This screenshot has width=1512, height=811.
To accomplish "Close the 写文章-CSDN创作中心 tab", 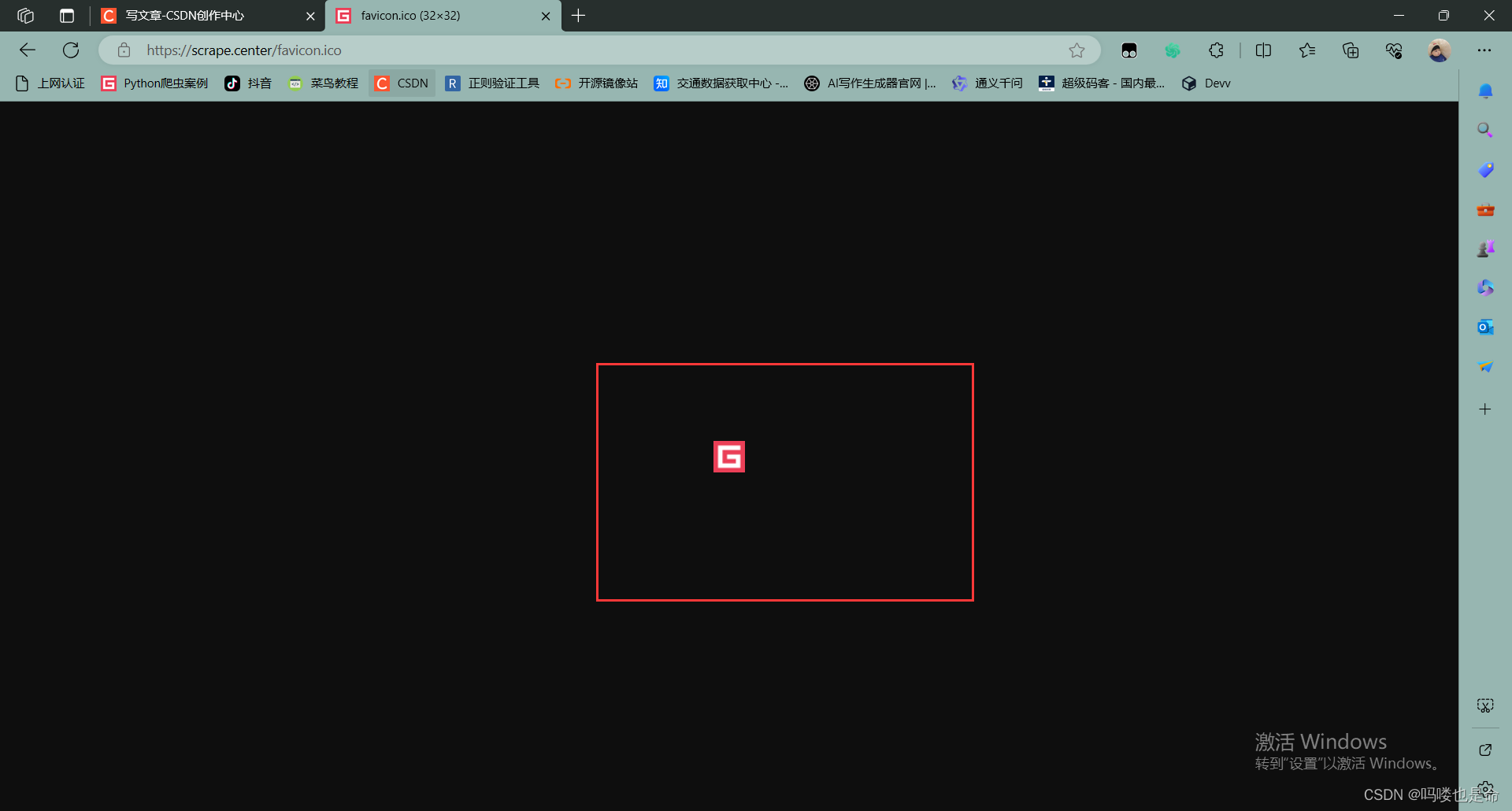I will click(310, 16).
